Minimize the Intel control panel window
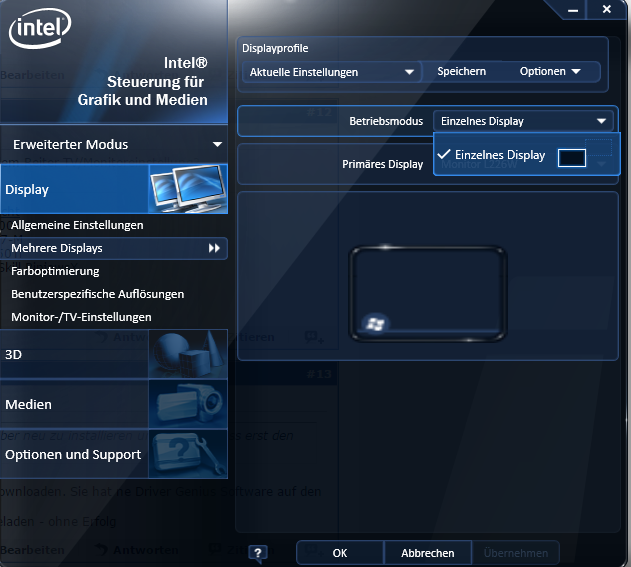Viewport: 631px width, 567px height. click(x=573, y=10)
